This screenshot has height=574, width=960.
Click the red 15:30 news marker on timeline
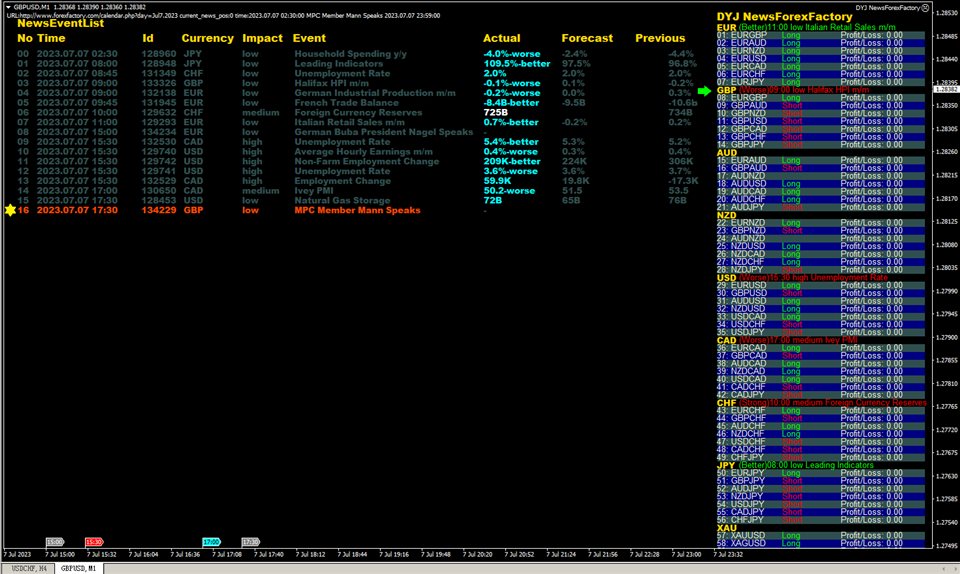click(94, 542)
